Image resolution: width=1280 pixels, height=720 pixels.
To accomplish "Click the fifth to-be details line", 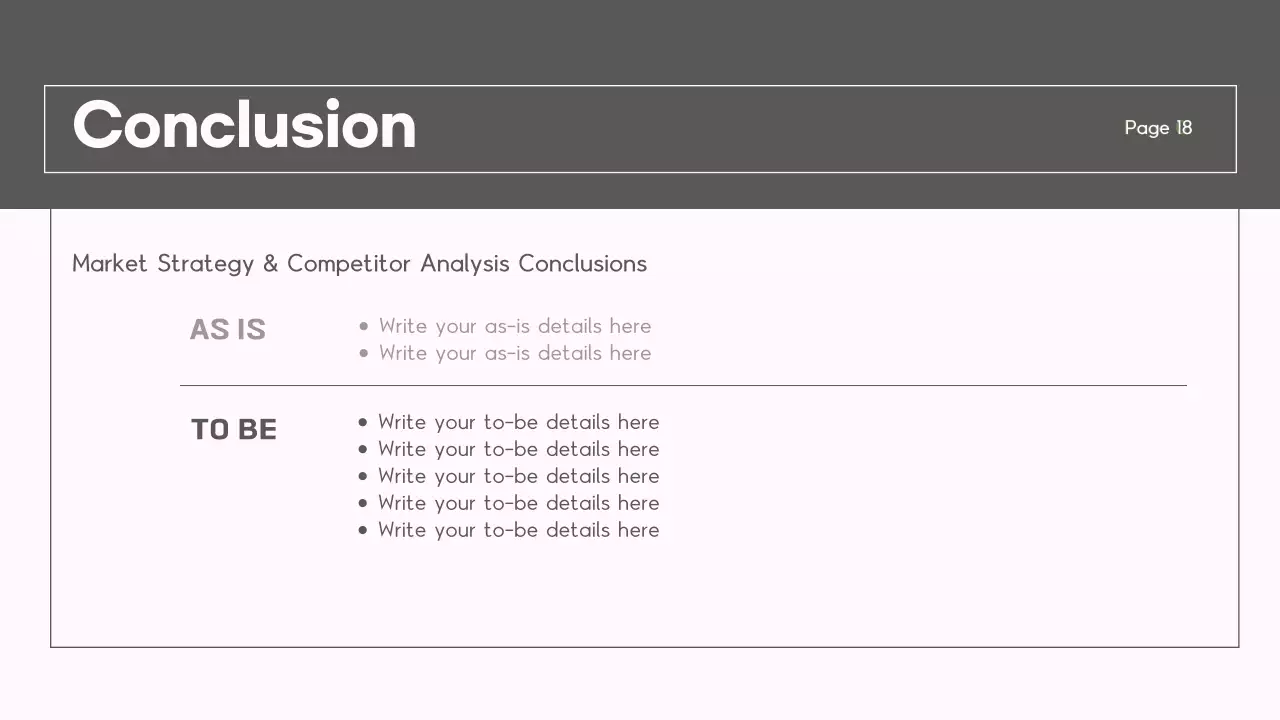I will coord(518,530).
